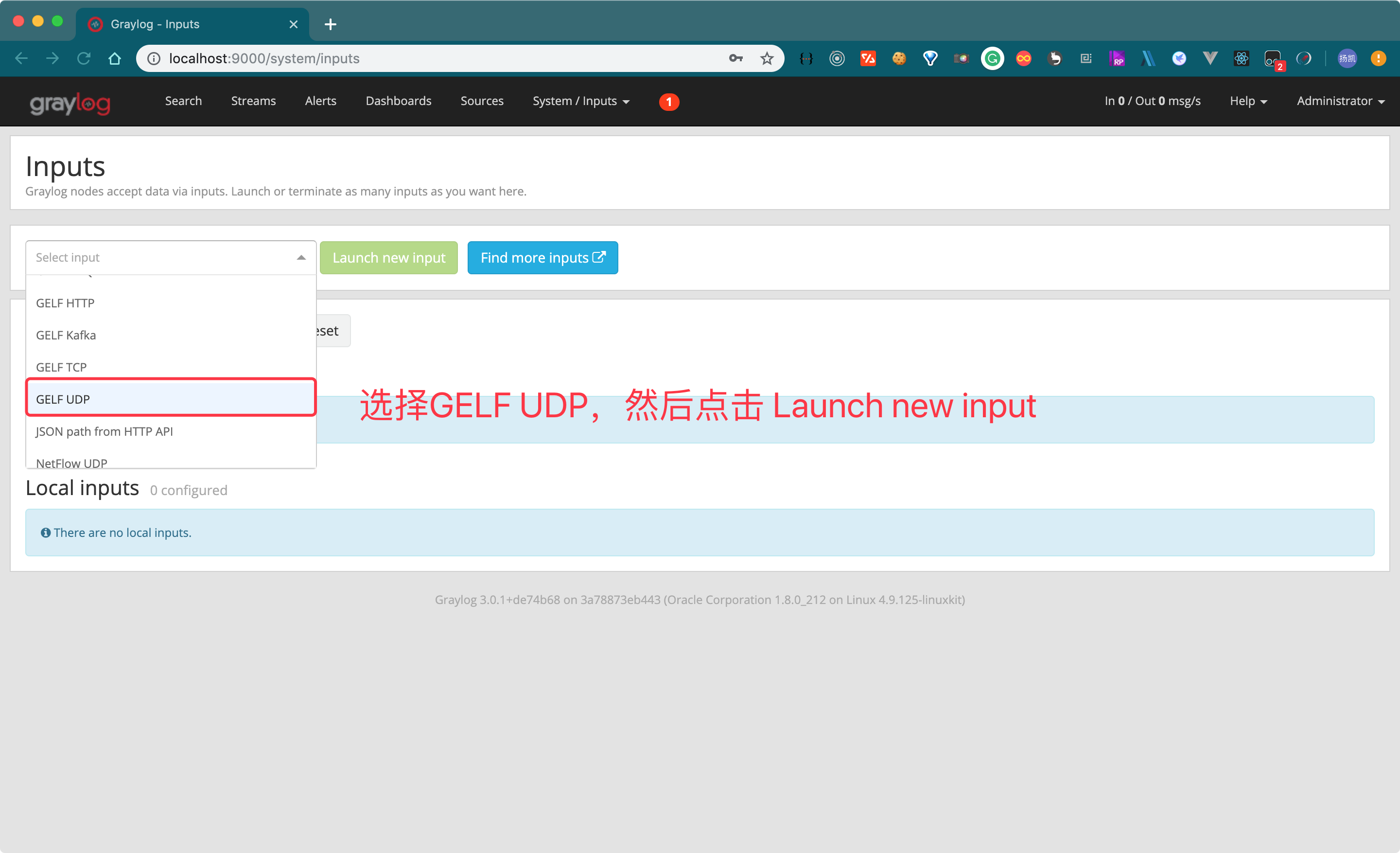Screen dimensions: 1400x853
Task: Expand the System / Inputs dropdown
Action: point(581,101)
